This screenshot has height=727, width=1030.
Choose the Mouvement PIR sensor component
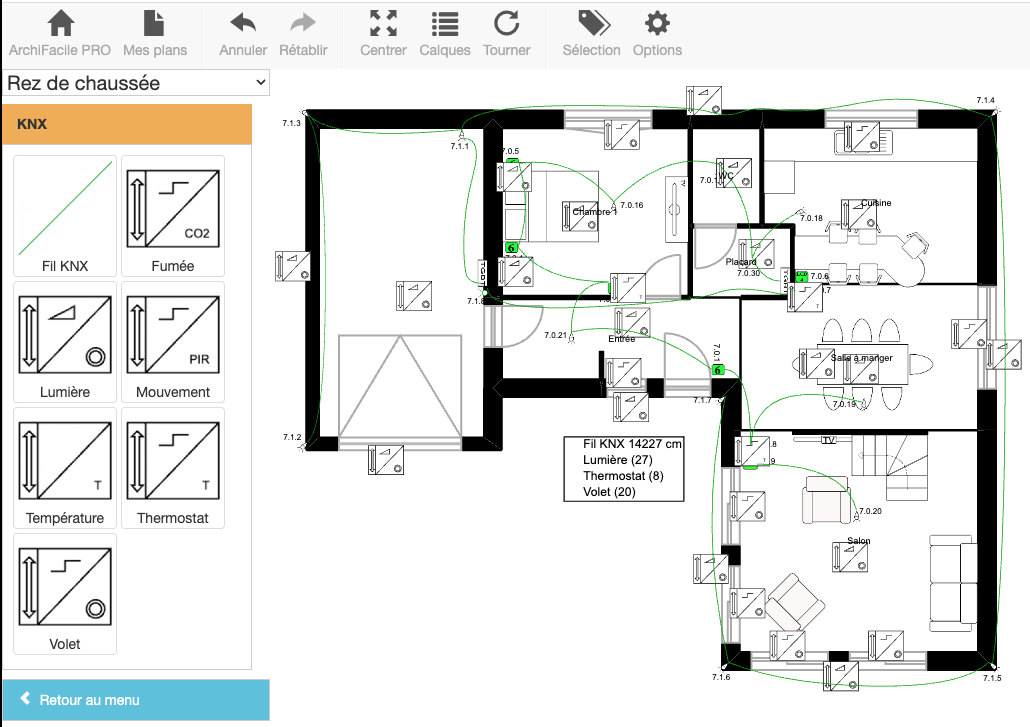coord(173,341)
